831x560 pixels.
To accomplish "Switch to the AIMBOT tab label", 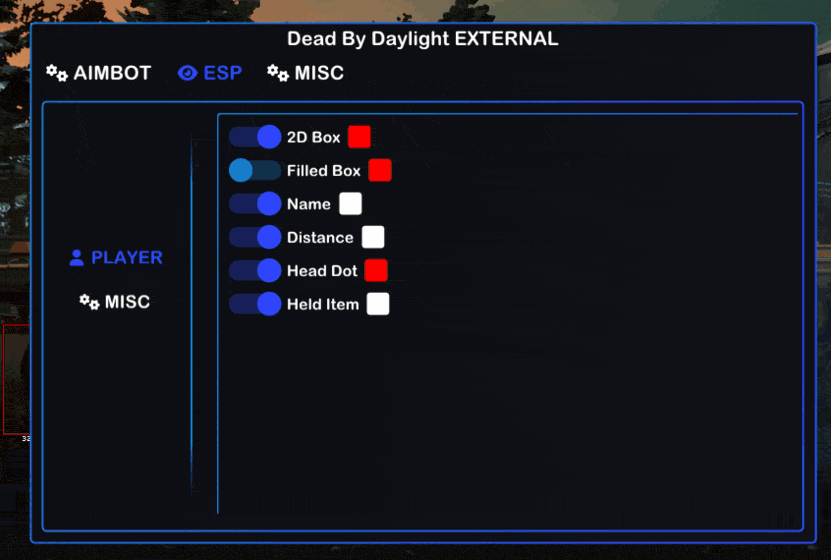I will click(x=112, y=73).
